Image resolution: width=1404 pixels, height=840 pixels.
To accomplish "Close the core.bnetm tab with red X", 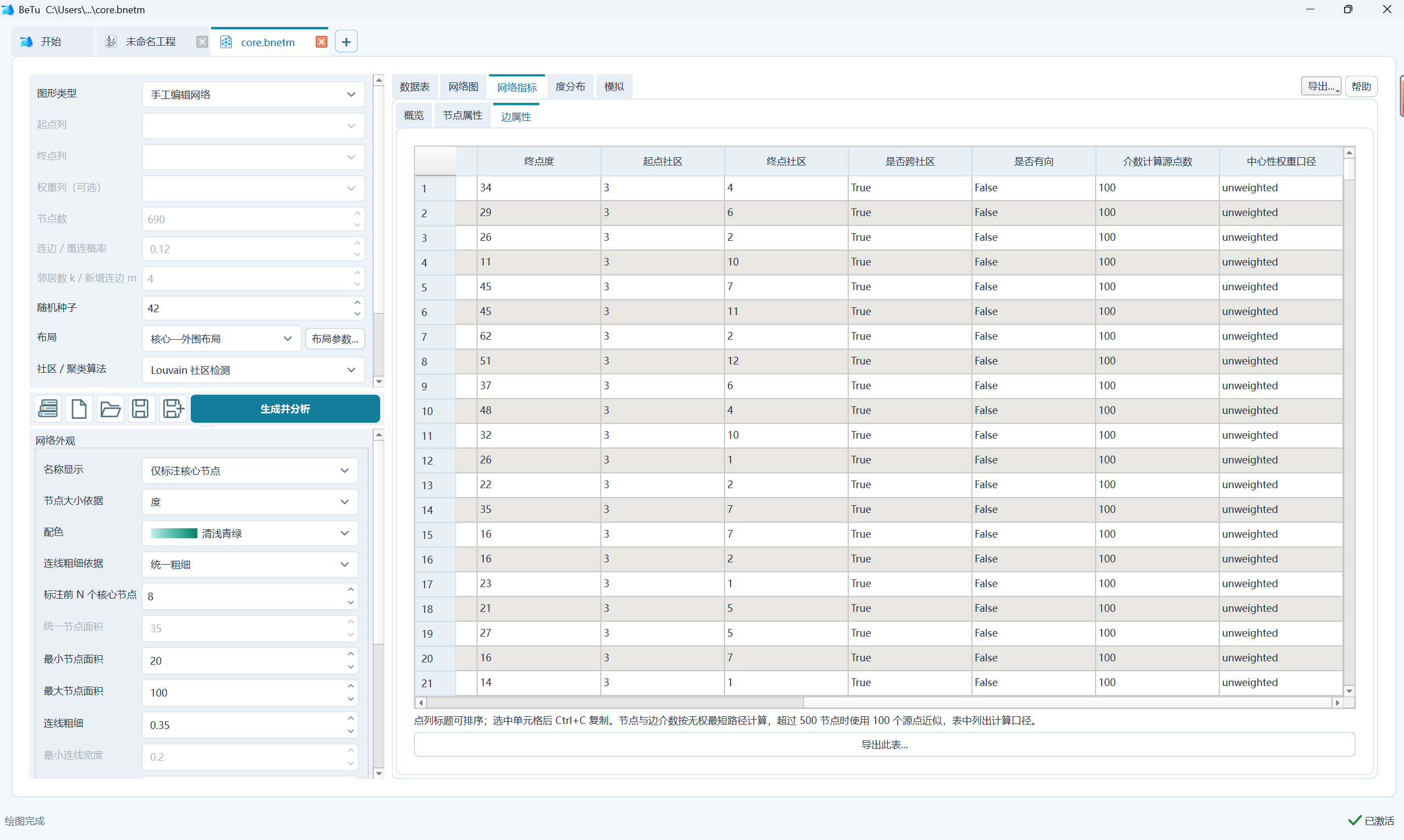I will pos(322,42).
